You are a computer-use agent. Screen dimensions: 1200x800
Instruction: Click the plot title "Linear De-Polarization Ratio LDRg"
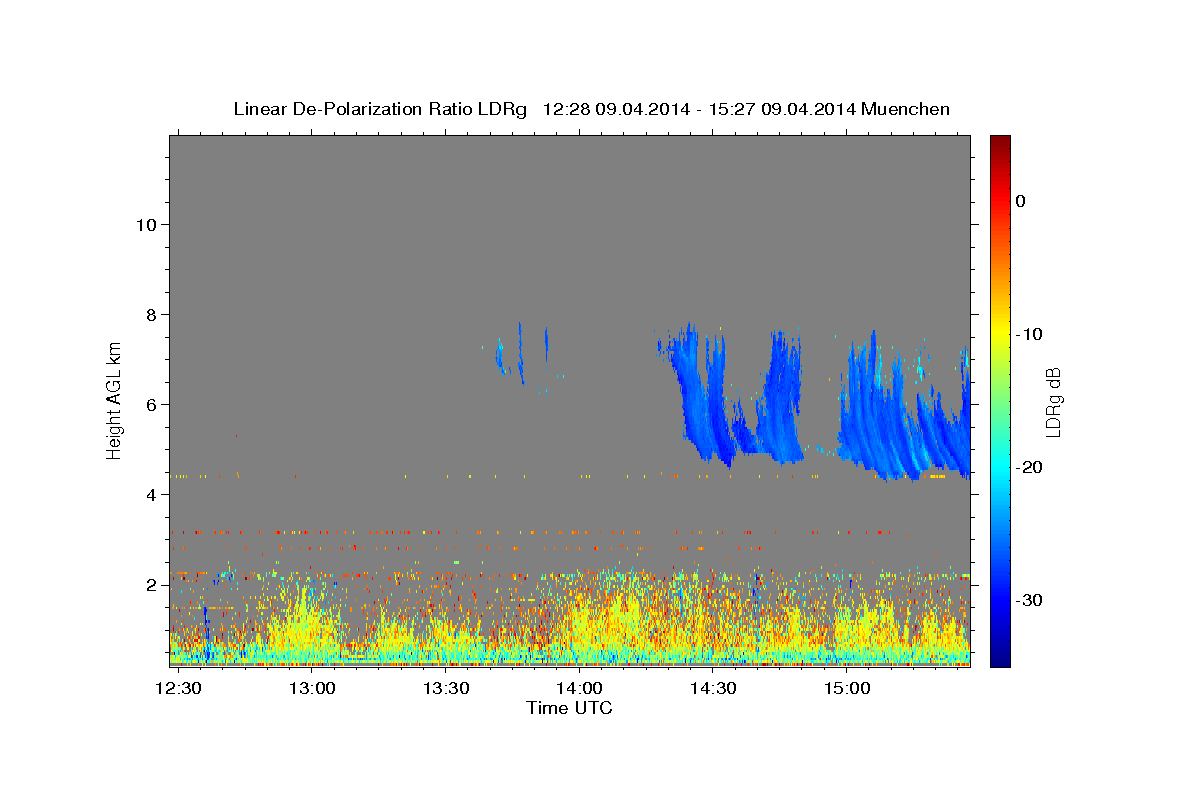380,109
